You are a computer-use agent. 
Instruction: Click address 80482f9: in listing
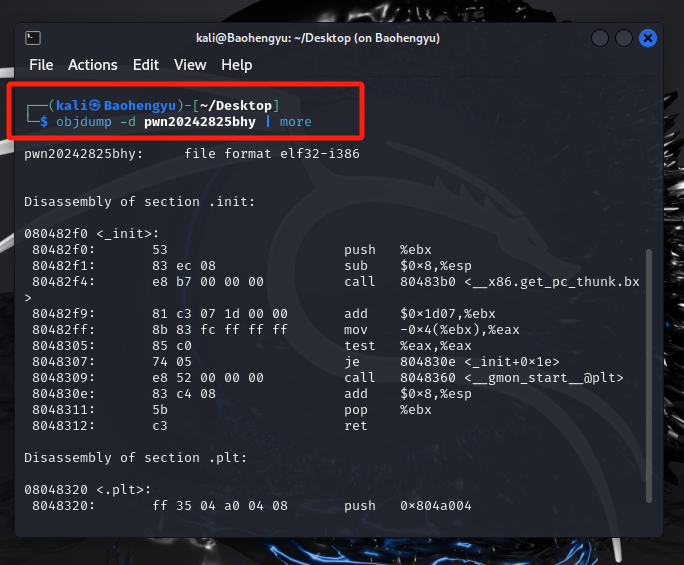point(63,314)
